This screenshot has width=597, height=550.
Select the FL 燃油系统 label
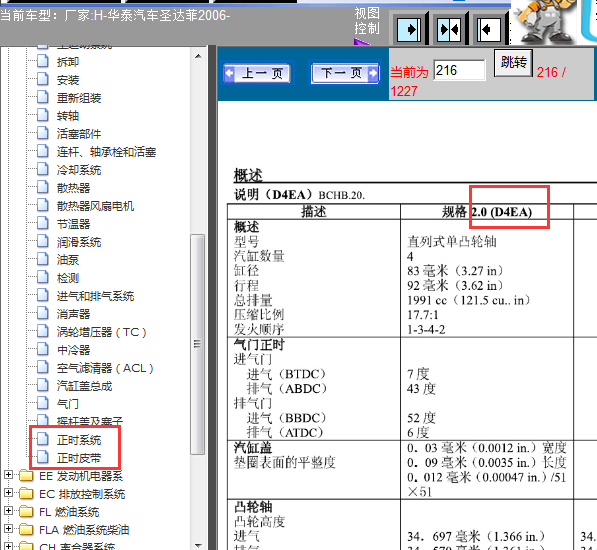point(69,512)
